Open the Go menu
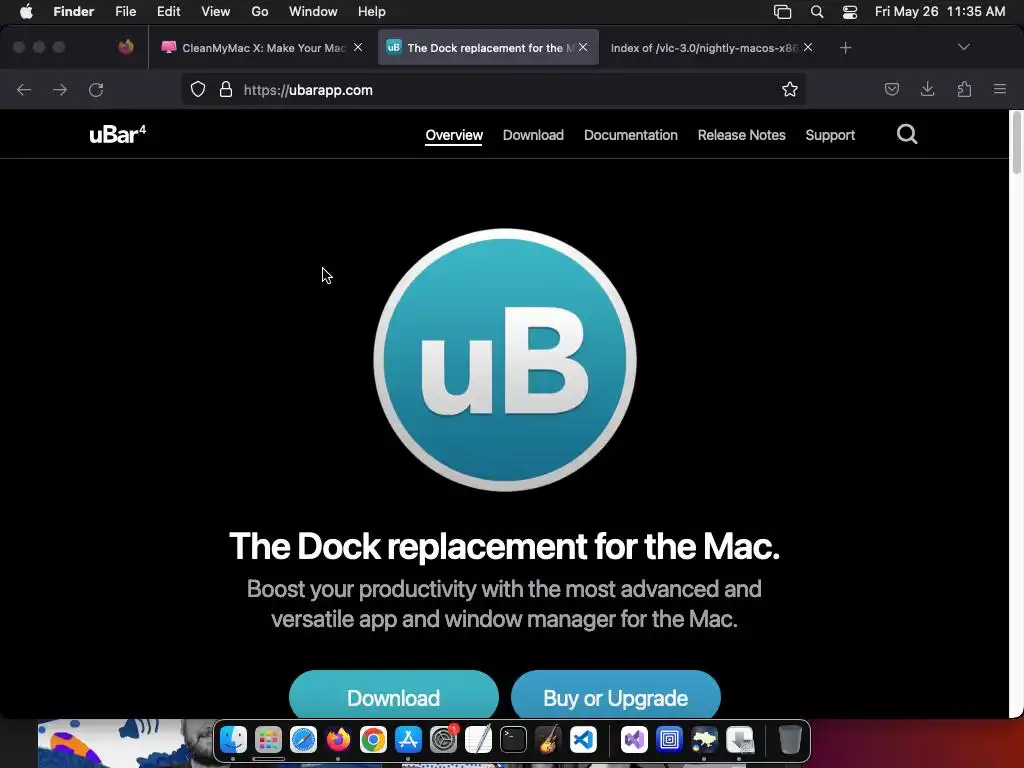Screen dimensions: 1024x768 [x=260, y=11]
